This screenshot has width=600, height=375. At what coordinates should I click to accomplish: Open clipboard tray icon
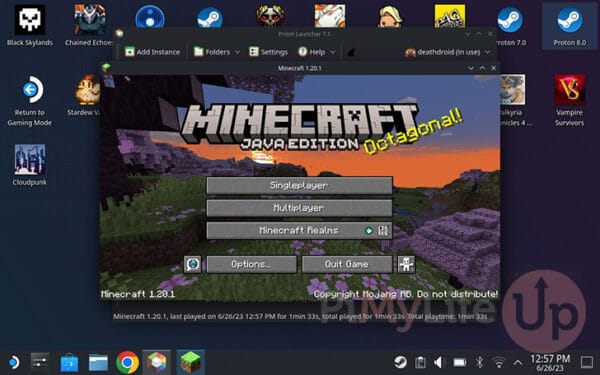420,362
